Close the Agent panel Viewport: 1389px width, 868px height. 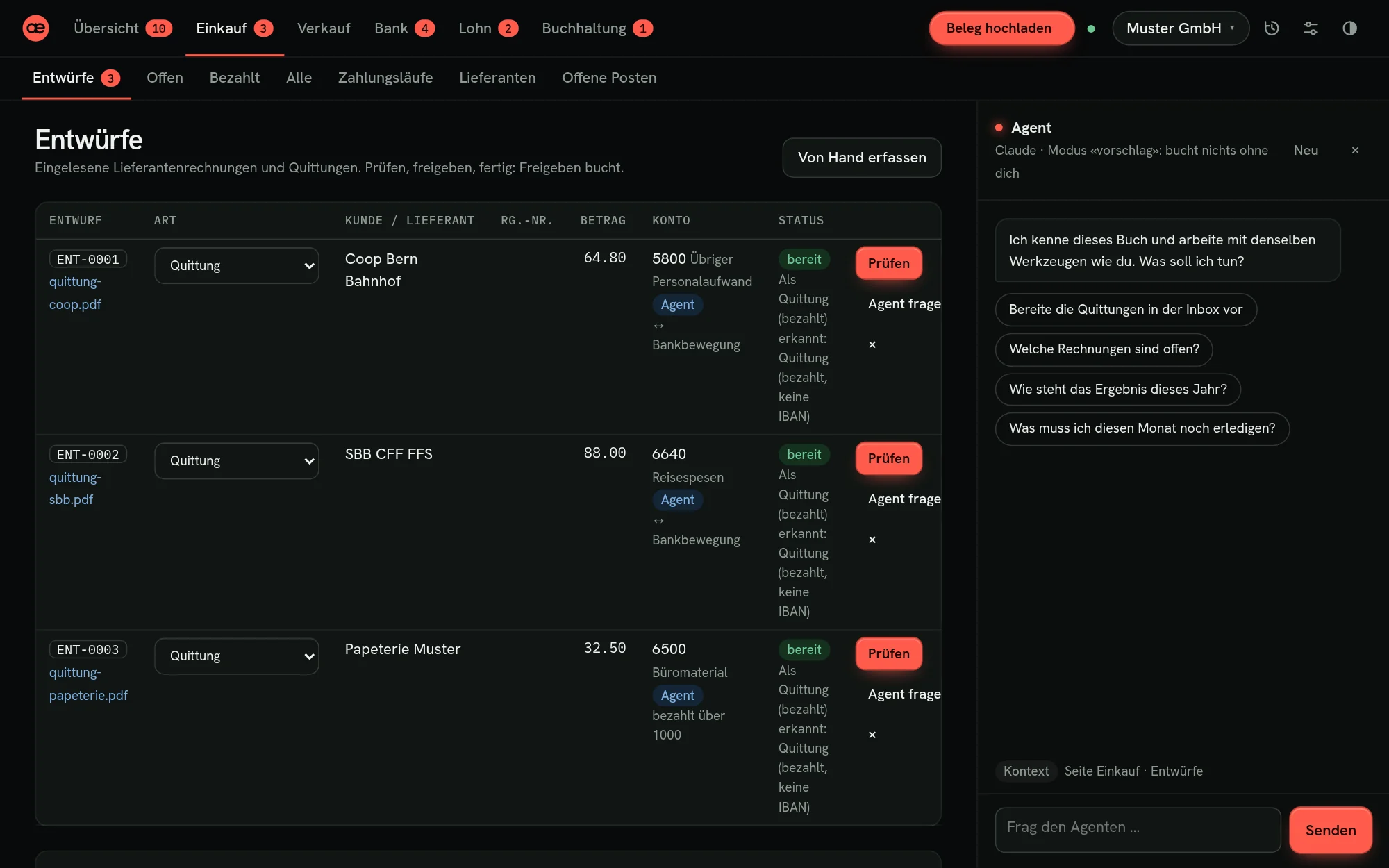tap(1355, 150)
